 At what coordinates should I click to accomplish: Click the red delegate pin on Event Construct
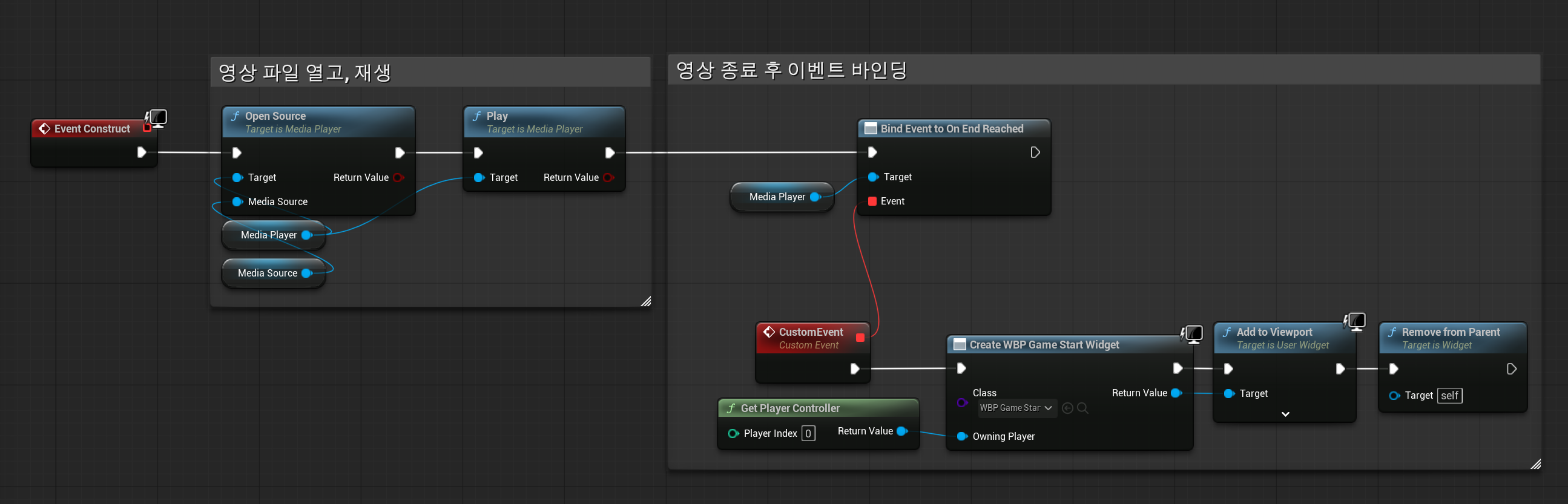click(x=147, y=128)
